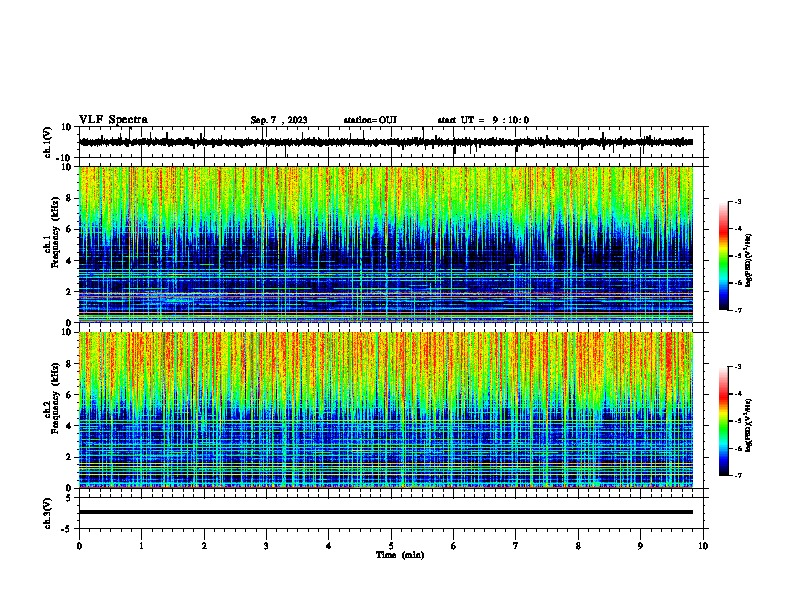Click inside the ch.1 spectrogram panel

386,244
